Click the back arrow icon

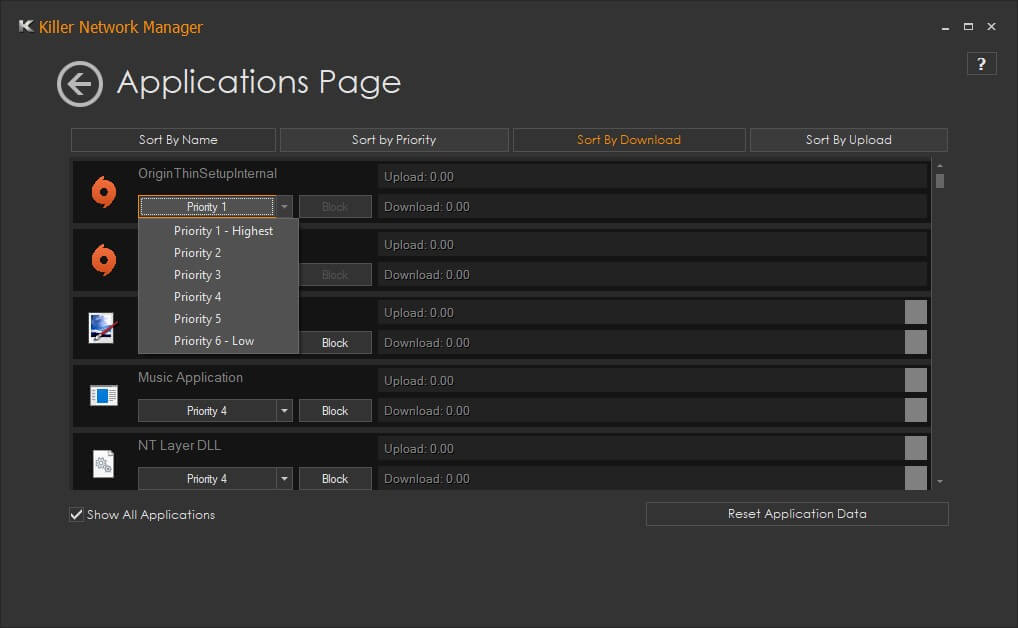[80, 84]
